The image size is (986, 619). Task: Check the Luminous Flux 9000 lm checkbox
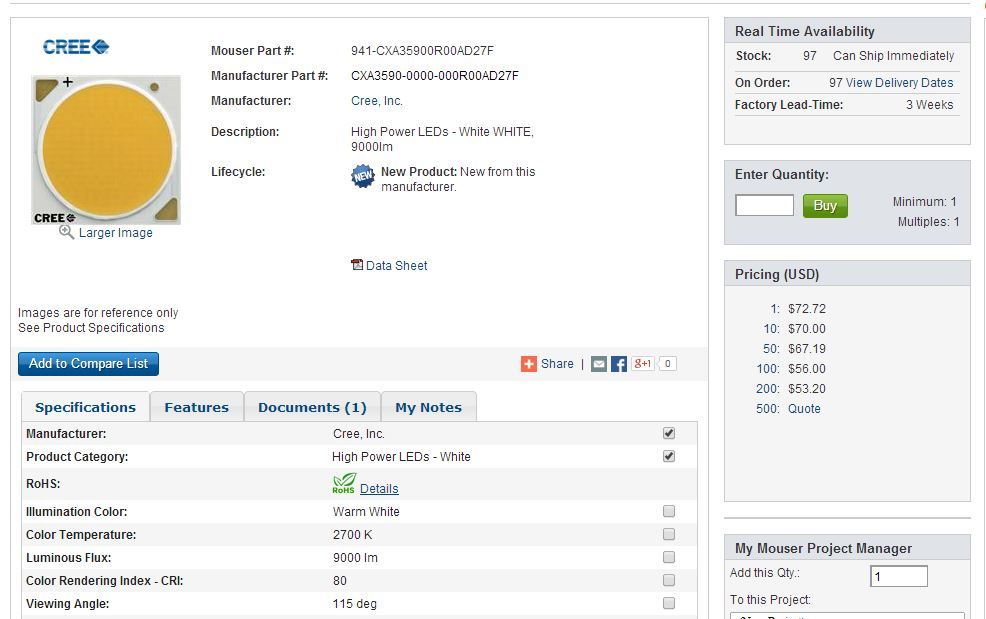tap(668, 557)
